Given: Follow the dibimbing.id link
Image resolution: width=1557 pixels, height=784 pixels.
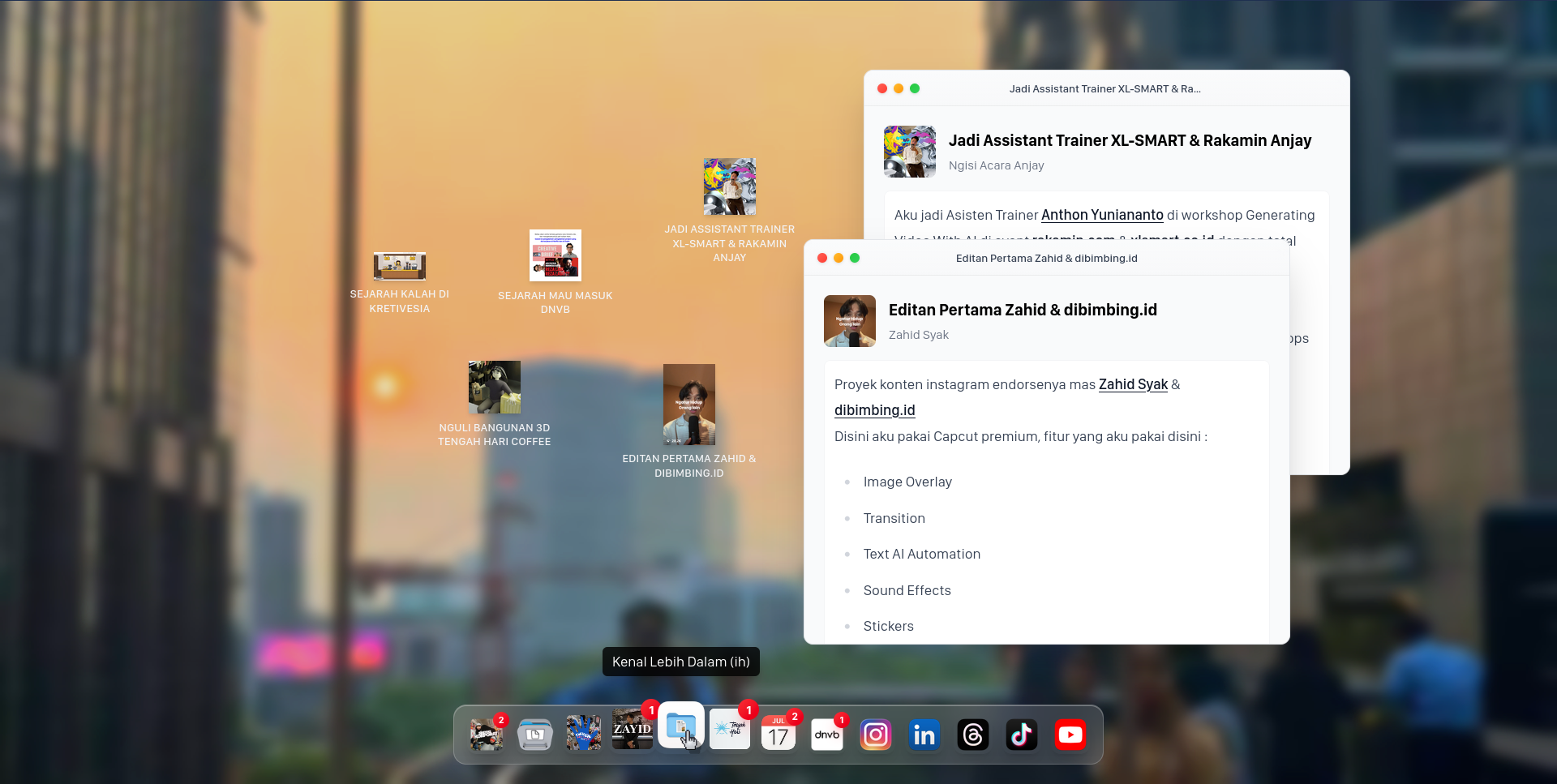Looking at the screenshot, I should point(874,410).
